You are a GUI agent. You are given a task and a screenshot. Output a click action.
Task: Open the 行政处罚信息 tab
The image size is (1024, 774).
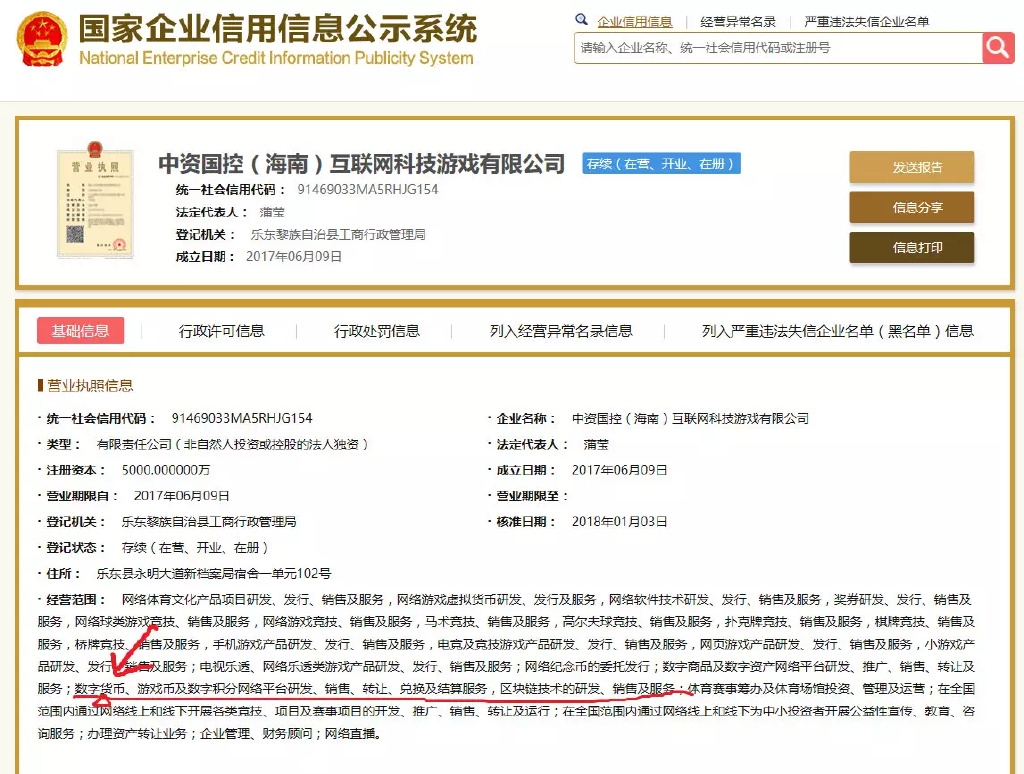pyautogui.click(x=376, y=331)
